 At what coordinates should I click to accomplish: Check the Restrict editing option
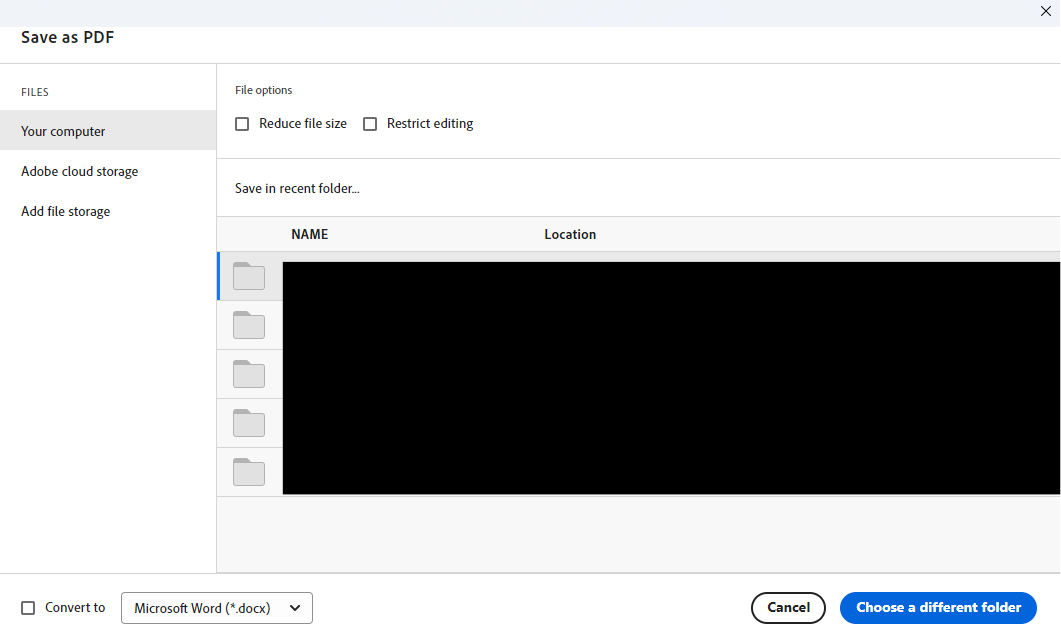point(370,123)
